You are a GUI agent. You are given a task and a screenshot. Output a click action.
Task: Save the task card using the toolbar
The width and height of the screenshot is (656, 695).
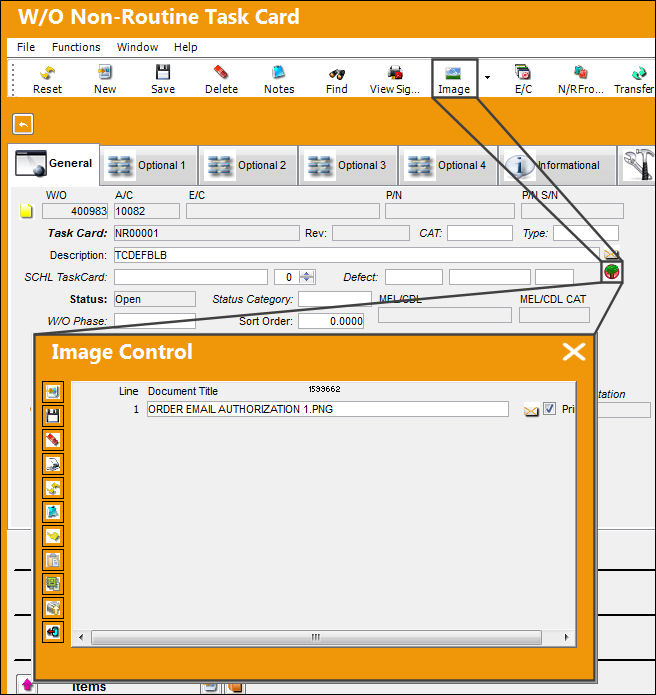coord(163,80)
